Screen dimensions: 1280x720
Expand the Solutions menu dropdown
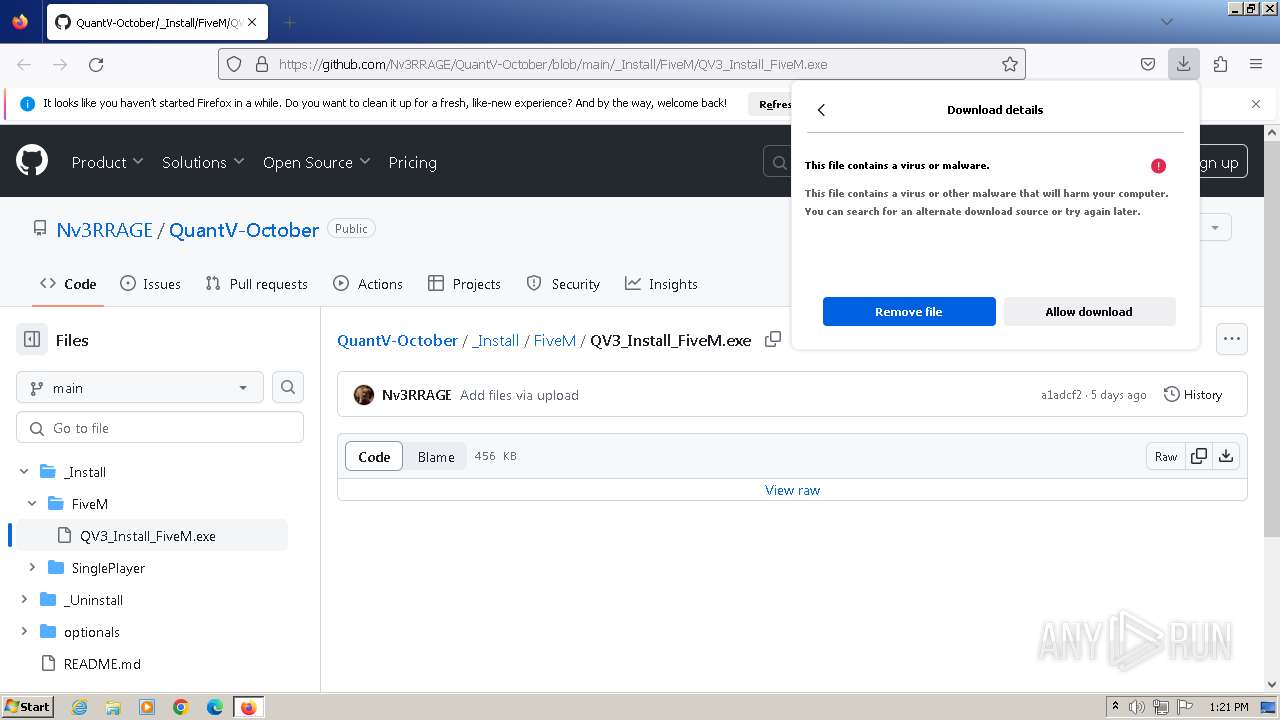coord(203,162)
